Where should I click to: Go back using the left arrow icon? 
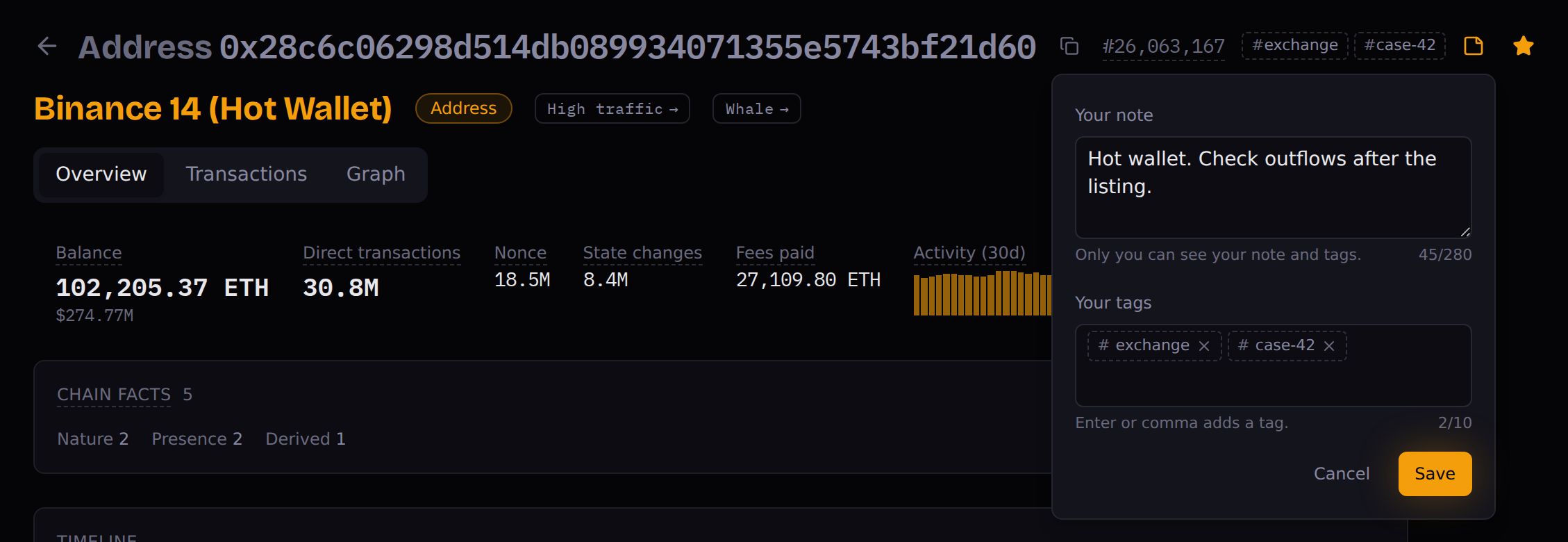coord(47,47)
